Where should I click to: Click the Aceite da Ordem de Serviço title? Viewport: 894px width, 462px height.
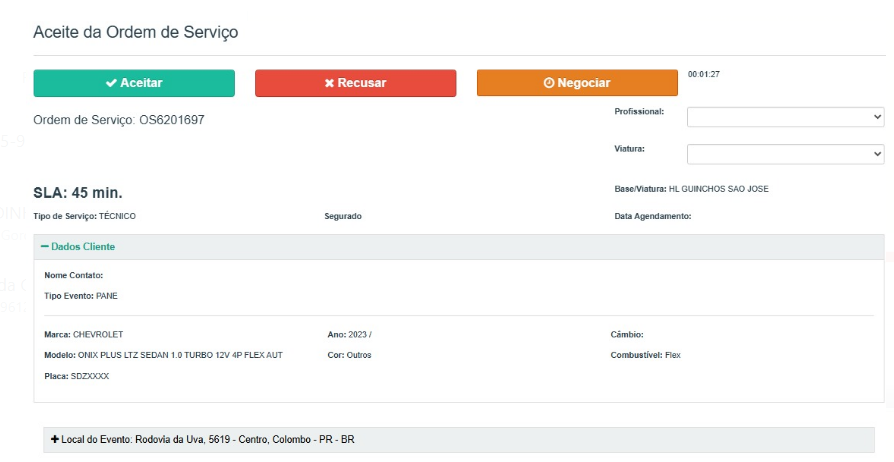(135, 32)
